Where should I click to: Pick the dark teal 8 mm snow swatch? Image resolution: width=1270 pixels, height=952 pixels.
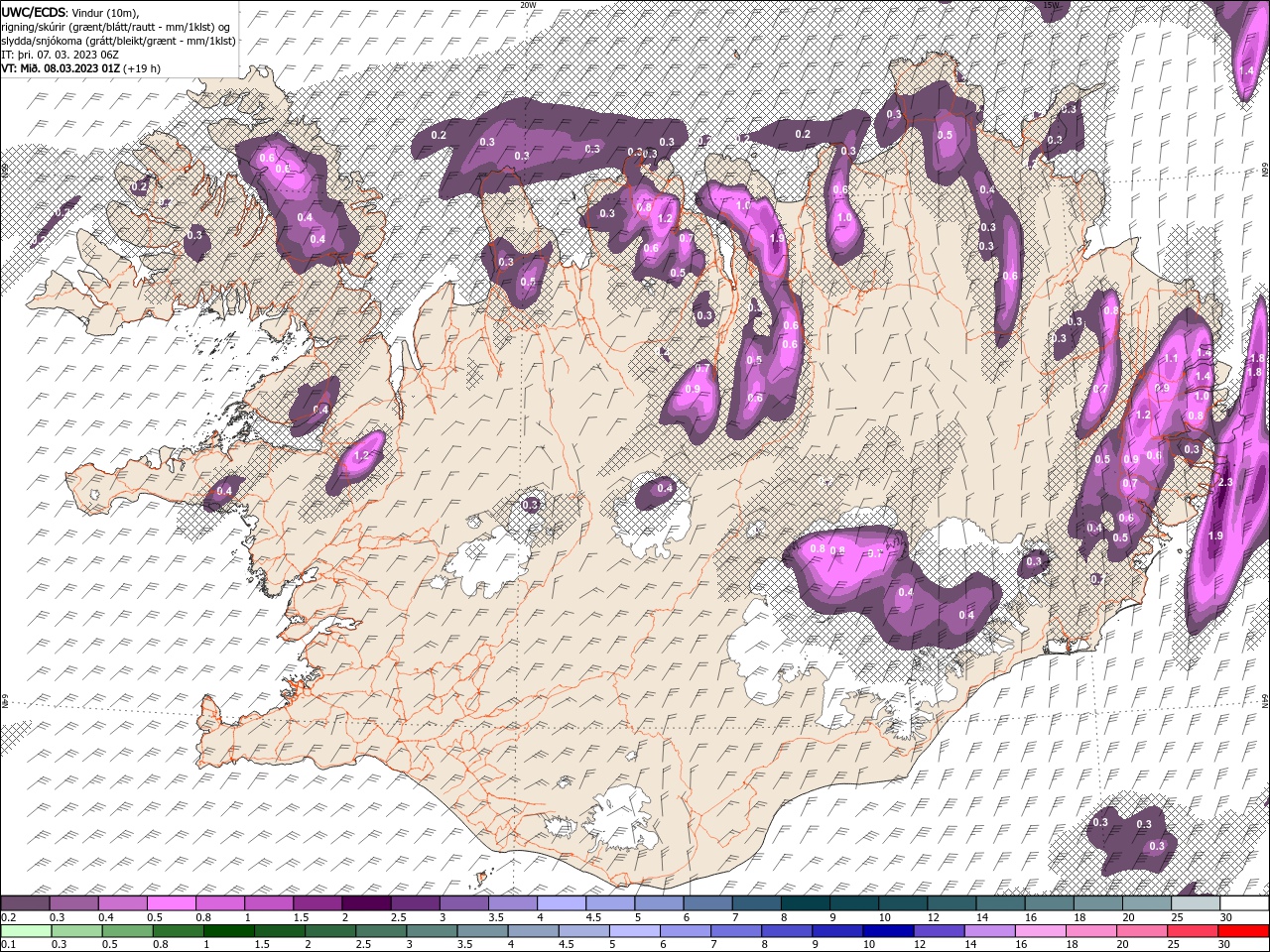806,903
